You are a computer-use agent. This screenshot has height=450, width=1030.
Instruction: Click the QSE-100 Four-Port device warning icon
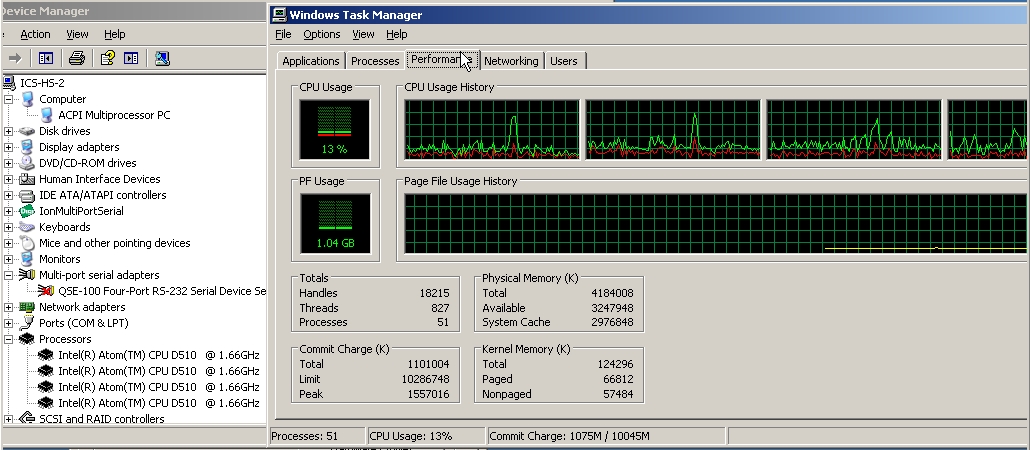coord(46,291)
